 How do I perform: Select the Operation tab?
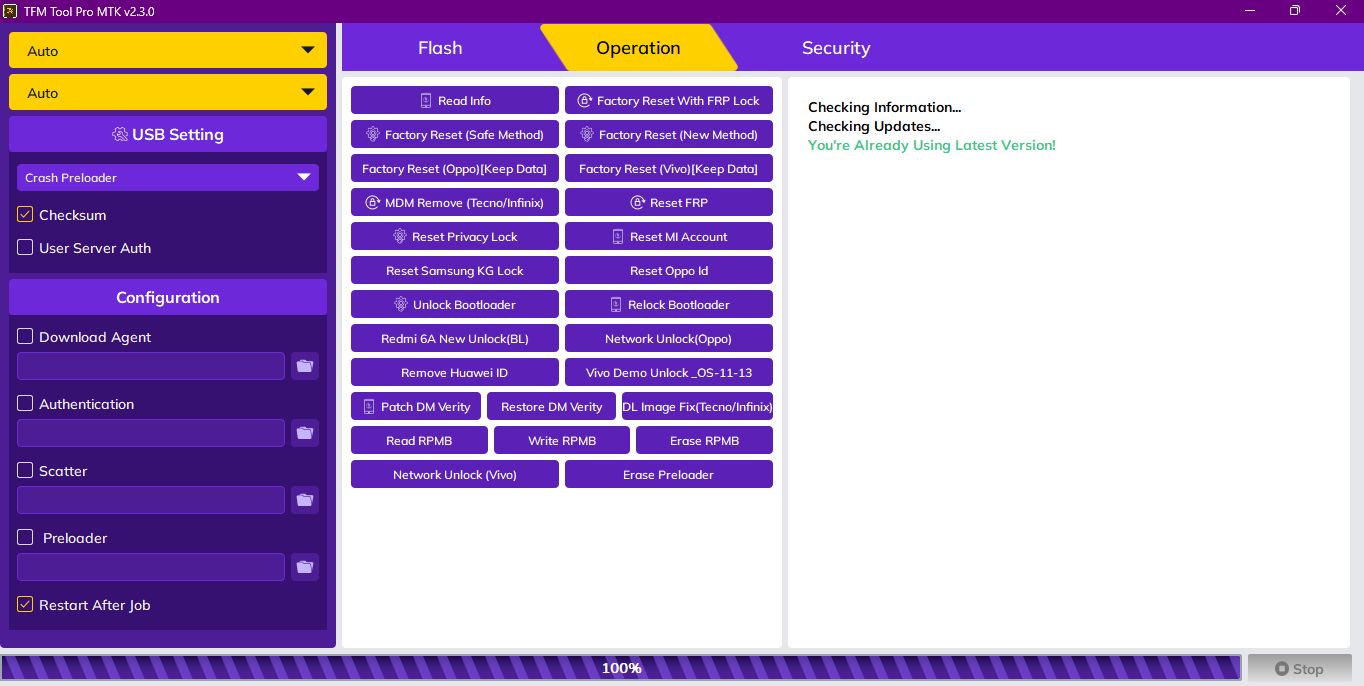tap(638, 48)
